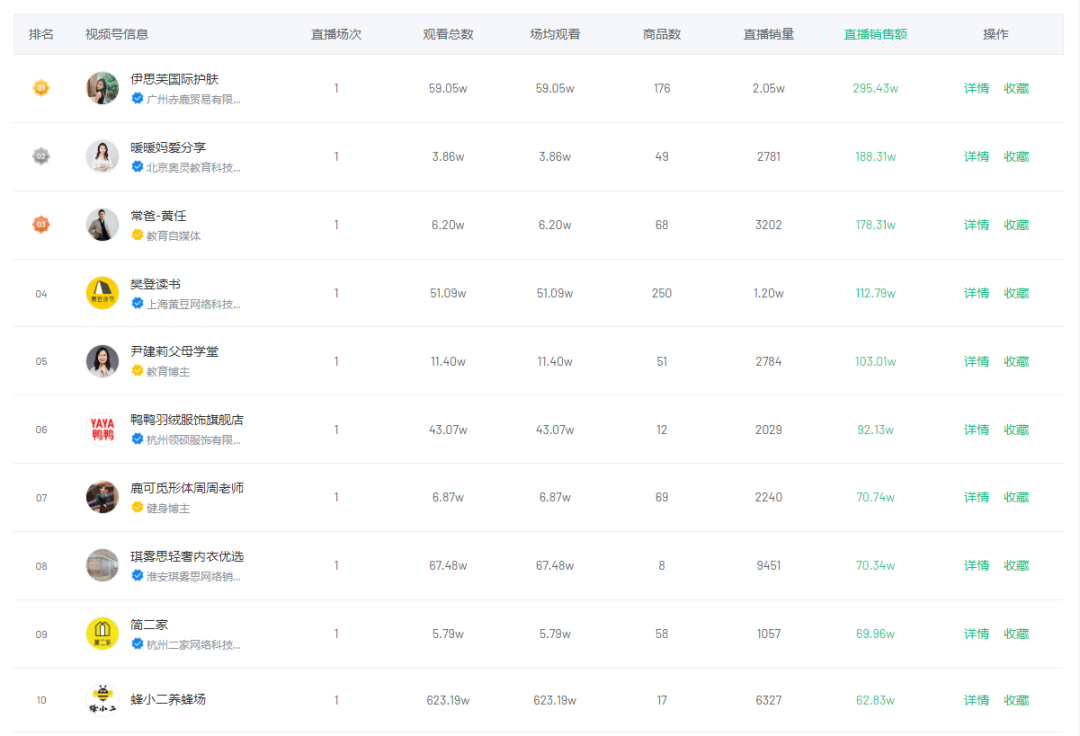The image size is (1080, 736).
Task: Open avatar of 伊思芙国际护肤
Action: [102, 88]
